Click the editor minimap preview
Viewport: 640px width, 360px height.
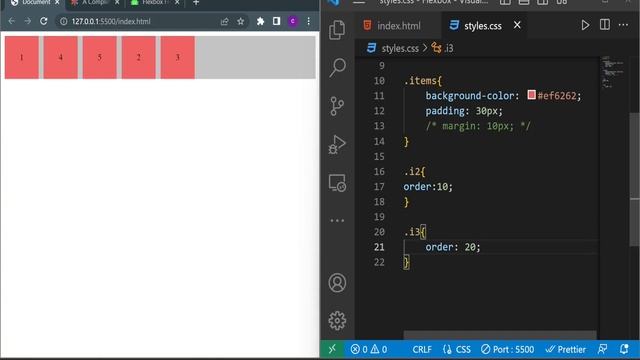click(613, 72)
